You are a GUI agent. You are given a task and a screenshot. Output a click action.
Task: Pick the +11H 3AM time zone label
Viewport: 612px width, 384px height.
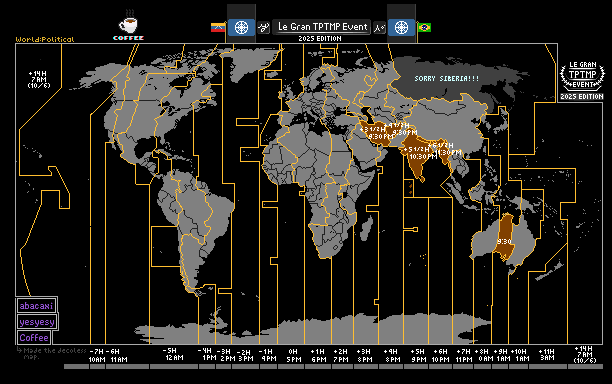[x=547, y=354]
